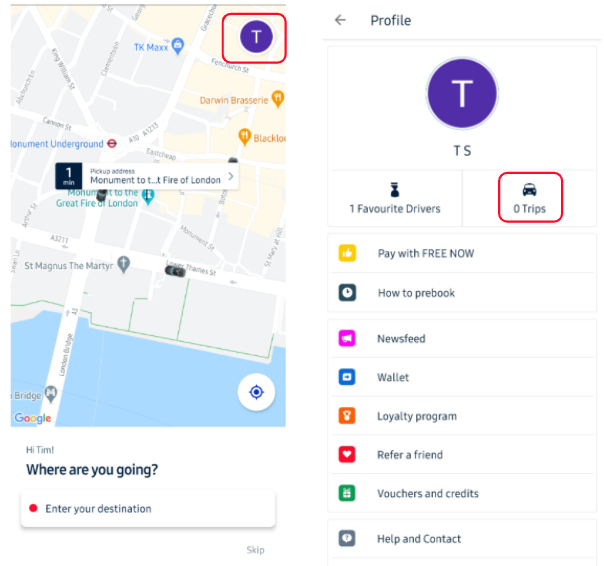604x566 pixels.
Task: Click the Pay with FREE NOW thumbs-up icon
Action: click(347, 253)
